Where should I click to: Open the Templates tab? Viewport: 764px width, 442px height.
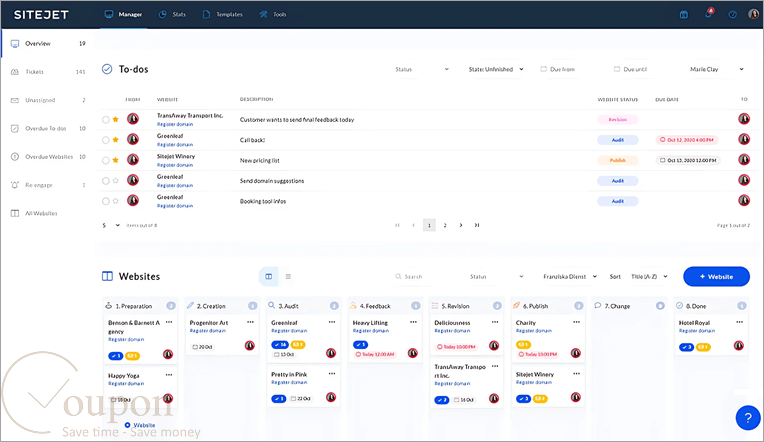click(223, 15)
